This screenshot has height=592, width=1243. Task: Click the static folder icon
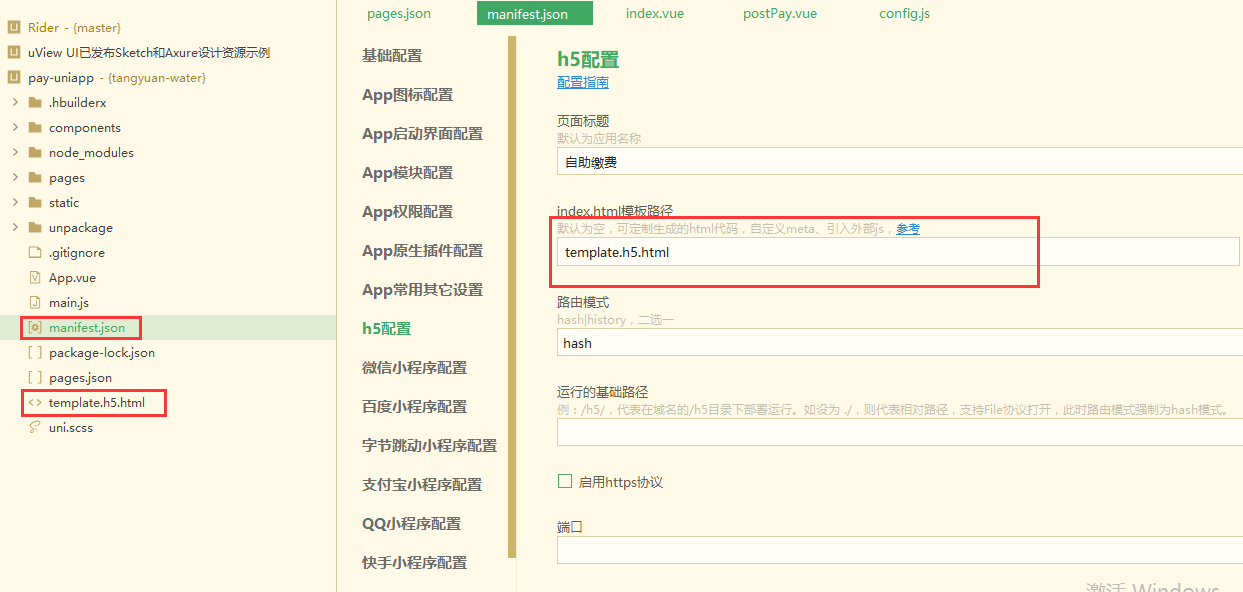35,203
